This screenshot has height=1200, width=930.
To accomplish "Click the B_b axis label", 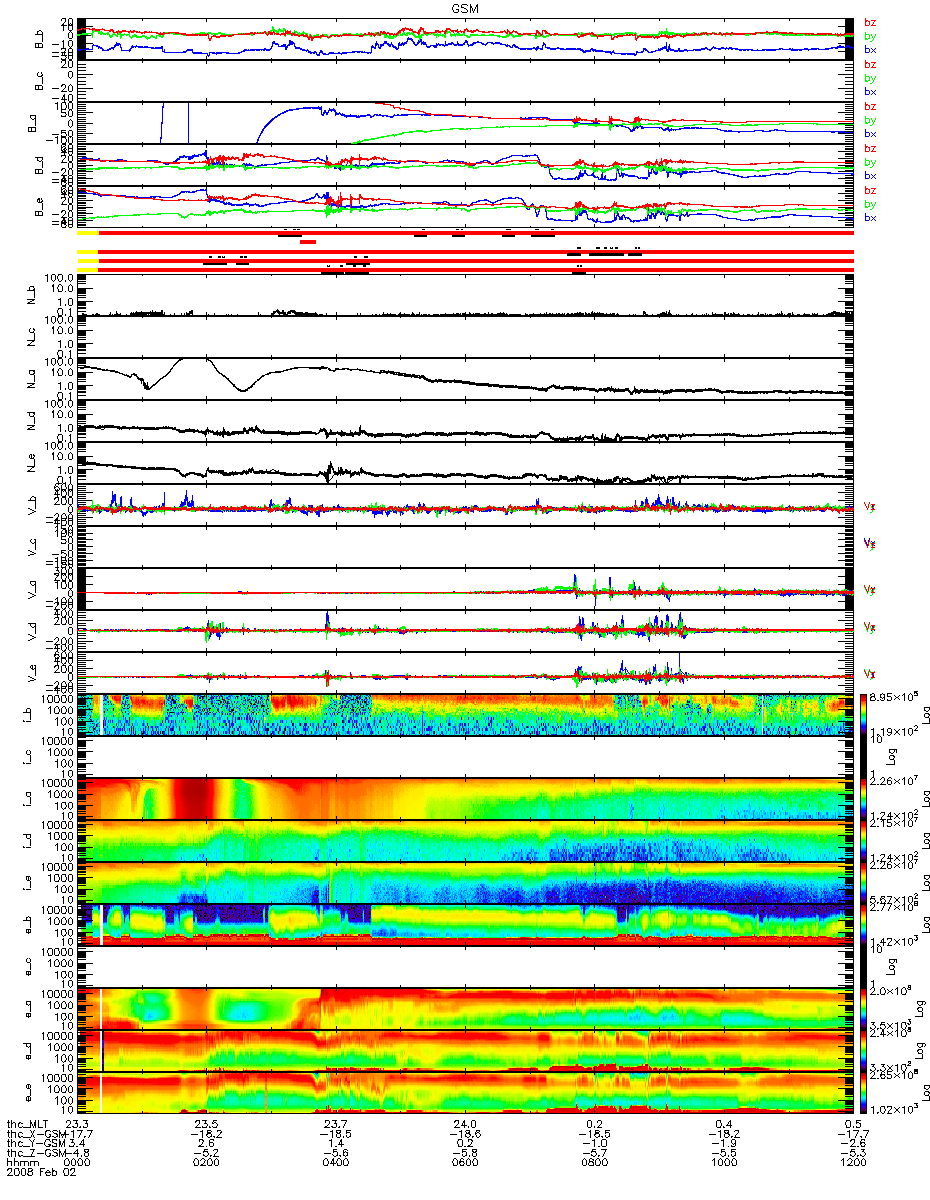I will (41, 40).
